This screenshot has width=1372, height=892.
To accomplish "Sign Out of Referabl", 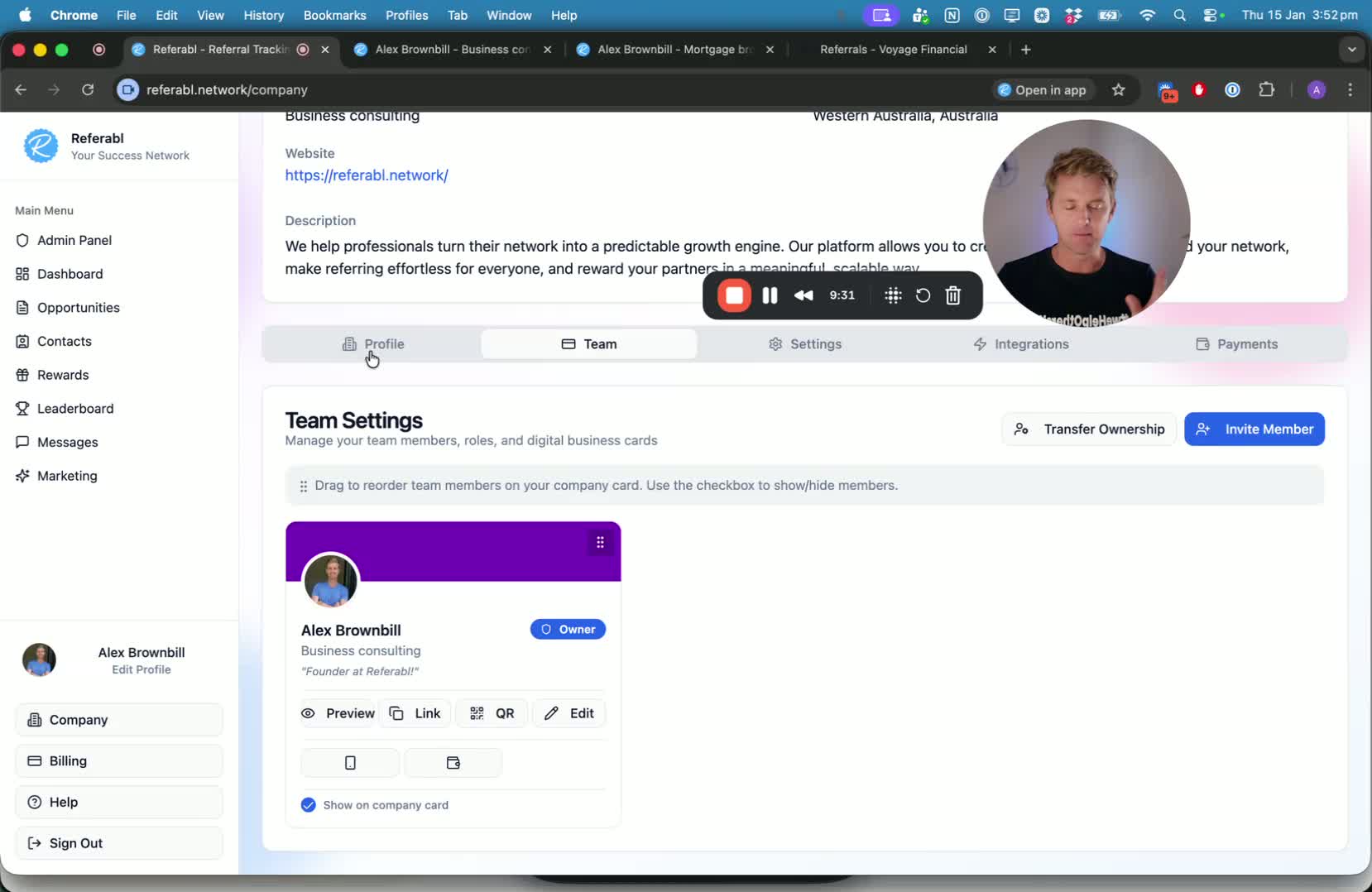I will click(x=119, y=843).
